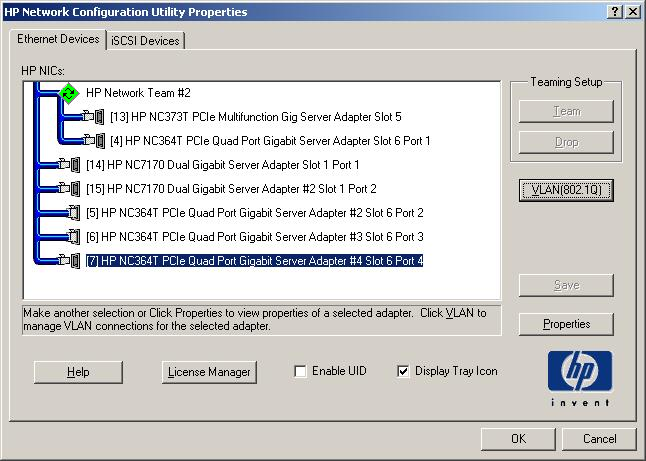This screenshot has width=646, height=461.
Task: Open VLAN(802.1Q) settings
Action: 566,190
